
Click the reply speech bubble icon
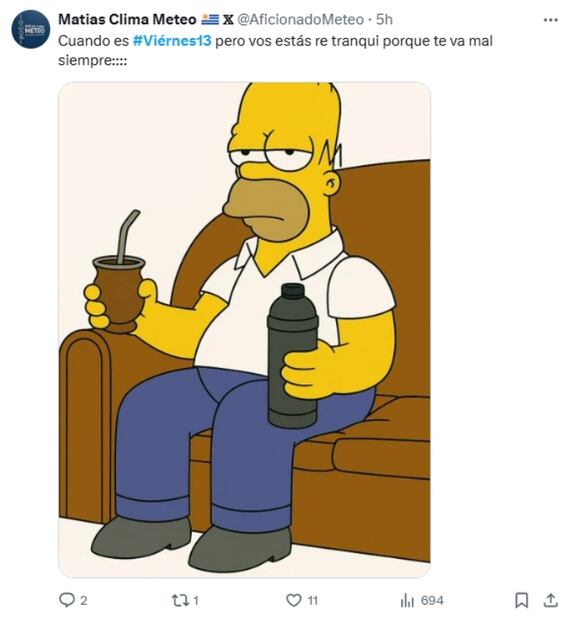66,600
